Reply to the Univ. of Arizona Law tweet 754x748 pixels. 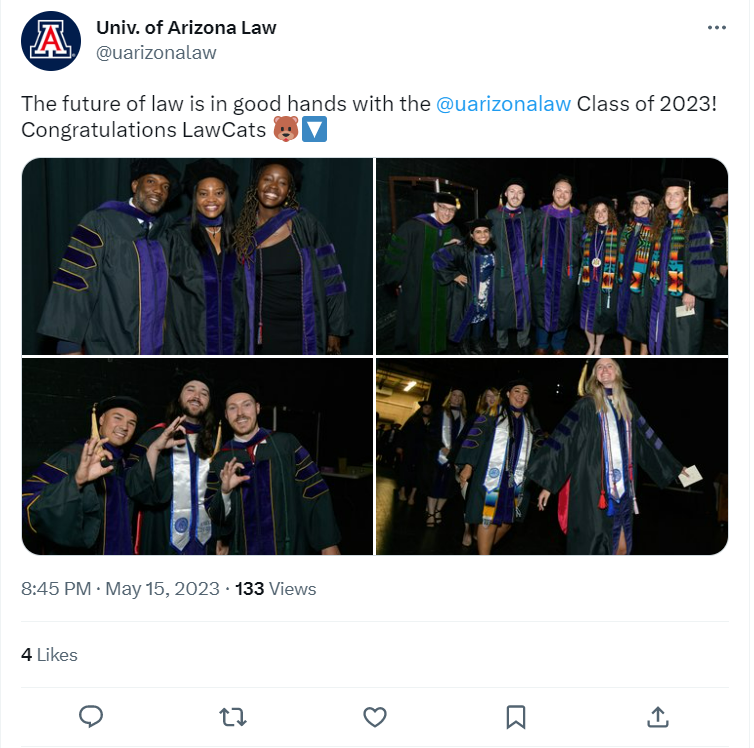click(91, 716)
